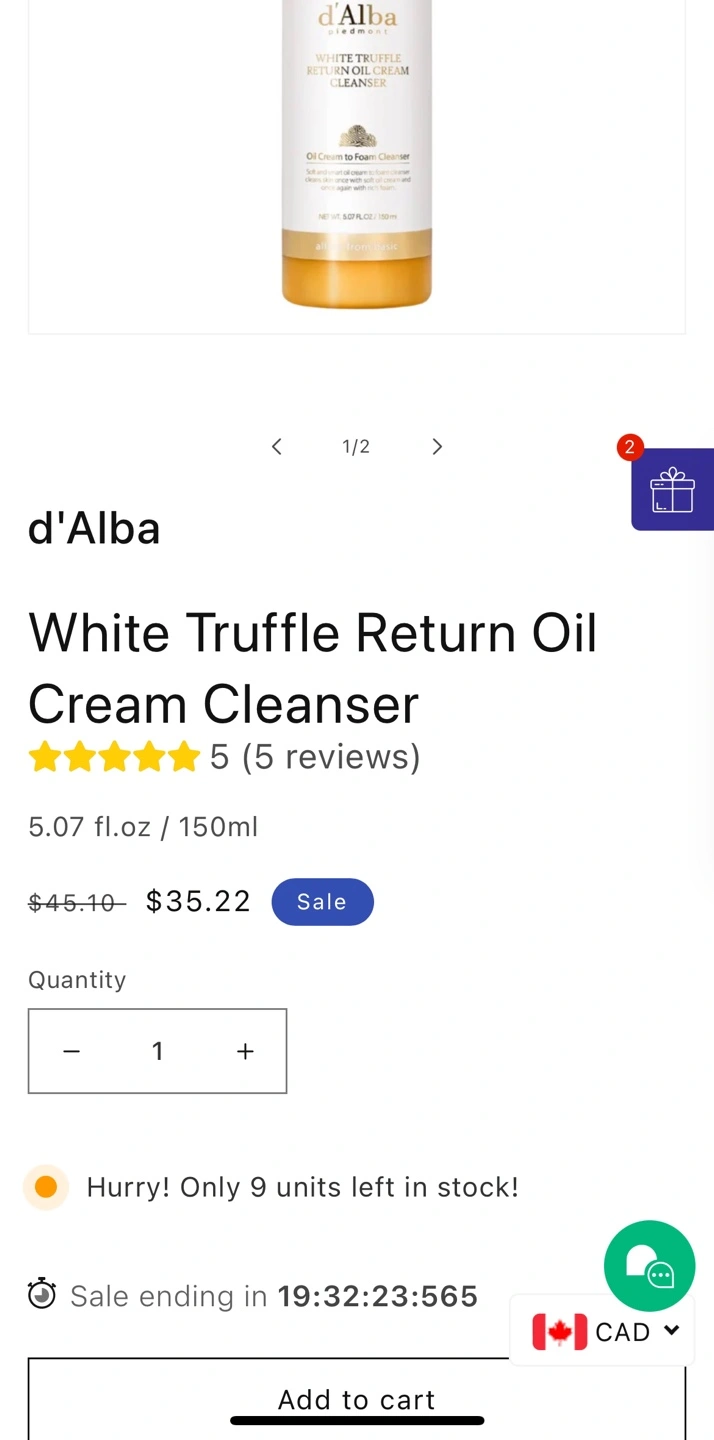
Task: Click the red notification badge
Action: coord(629,448)
